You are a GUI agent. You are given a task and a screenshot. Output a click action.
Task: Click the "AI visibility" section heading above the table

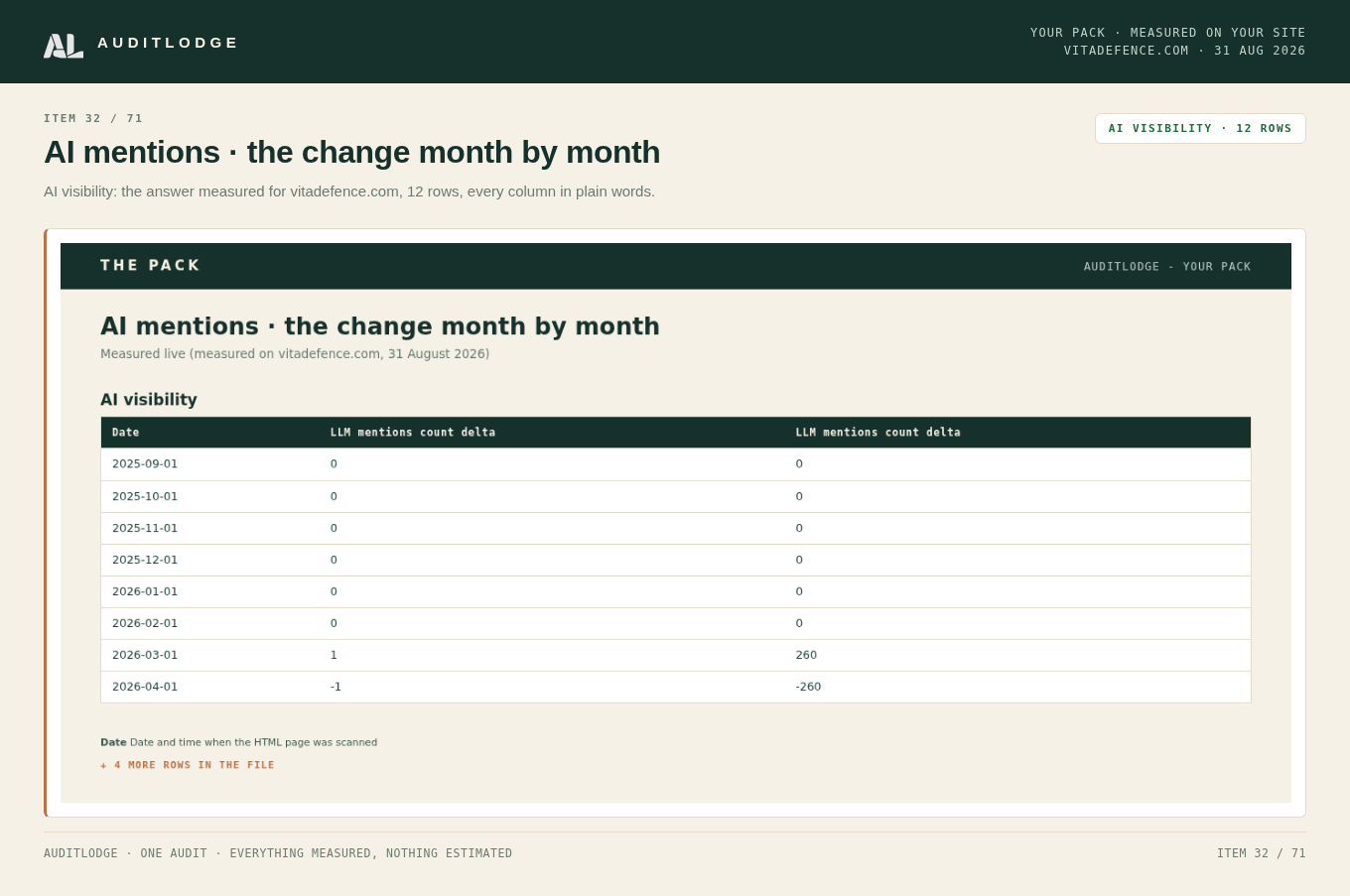pyautogui.click(x=149, y=400)
